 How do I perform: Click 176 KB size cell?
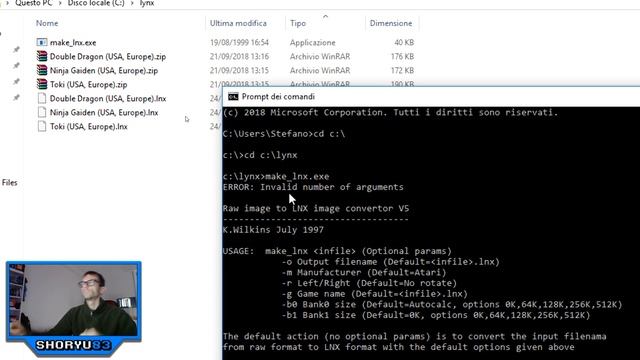pyautogui.click(x=402, y=56)
